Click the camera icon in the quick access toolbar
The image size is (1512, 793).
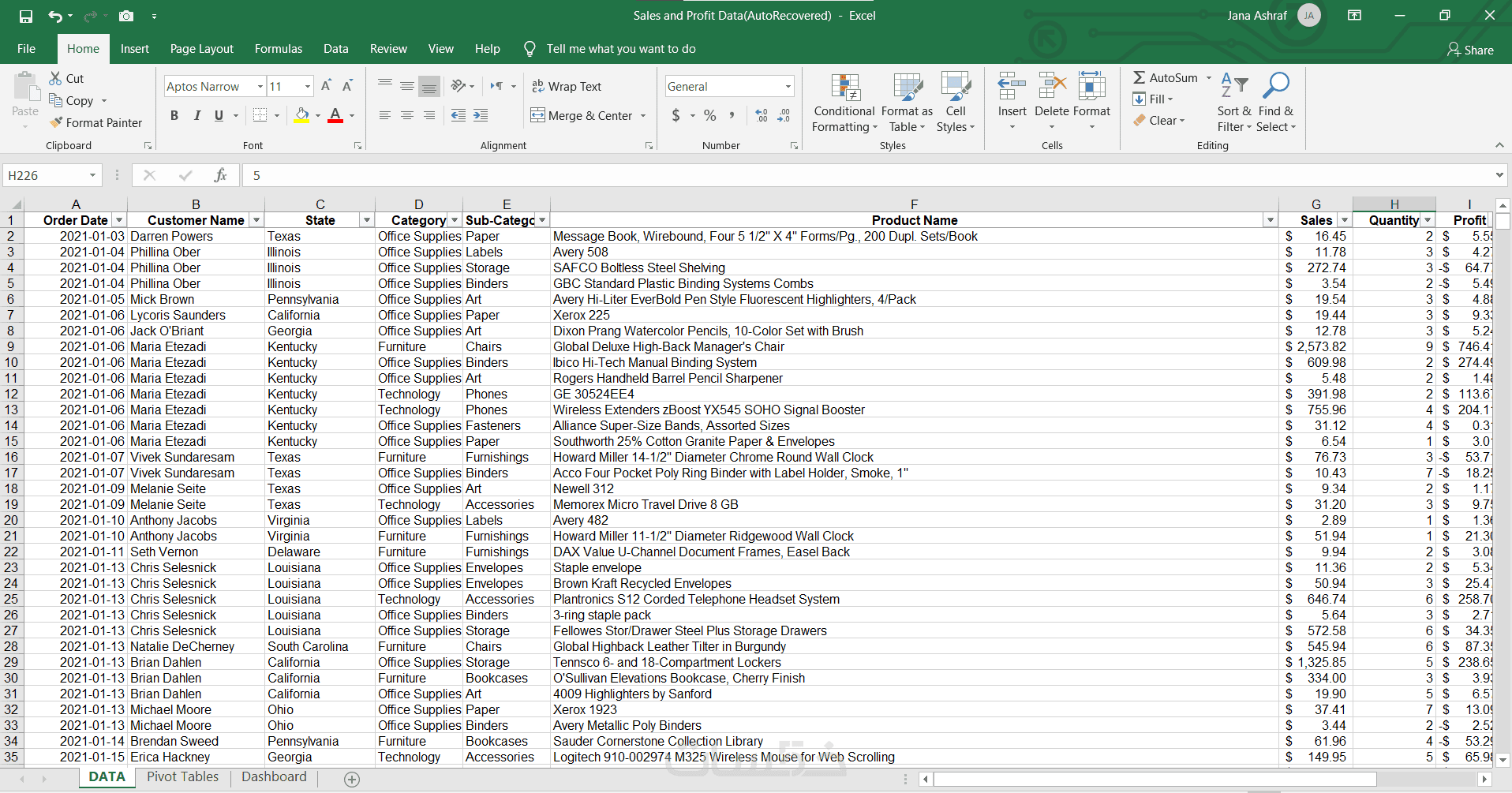(x=125, y=16)
